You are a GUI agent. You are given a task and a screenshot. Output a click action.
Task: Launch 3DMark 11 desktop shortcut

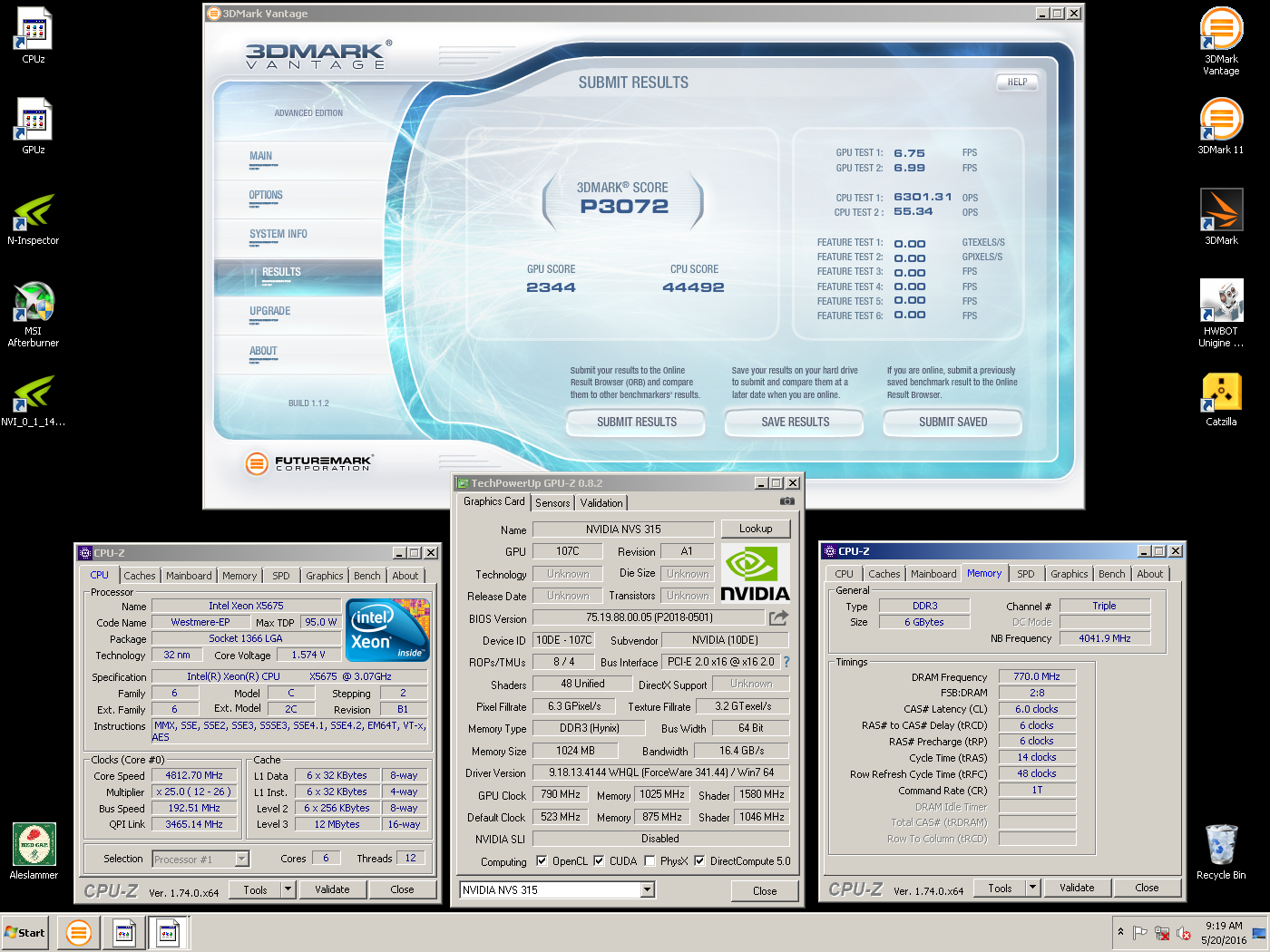click(1221, 127)
